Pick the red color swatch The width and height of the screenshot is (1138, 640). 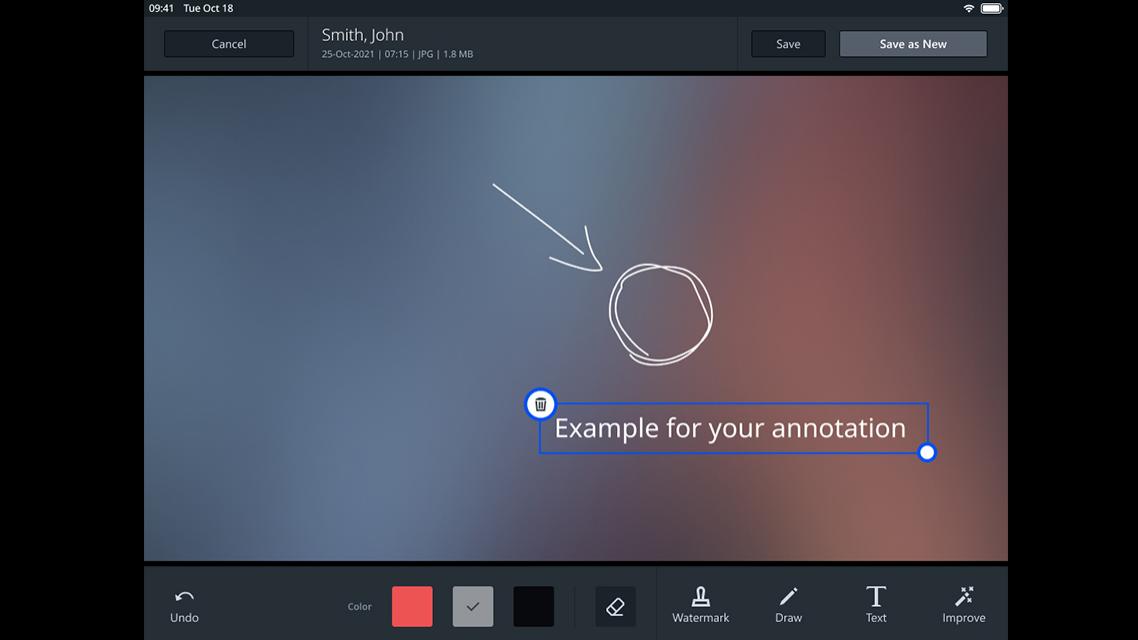point(412,607)
